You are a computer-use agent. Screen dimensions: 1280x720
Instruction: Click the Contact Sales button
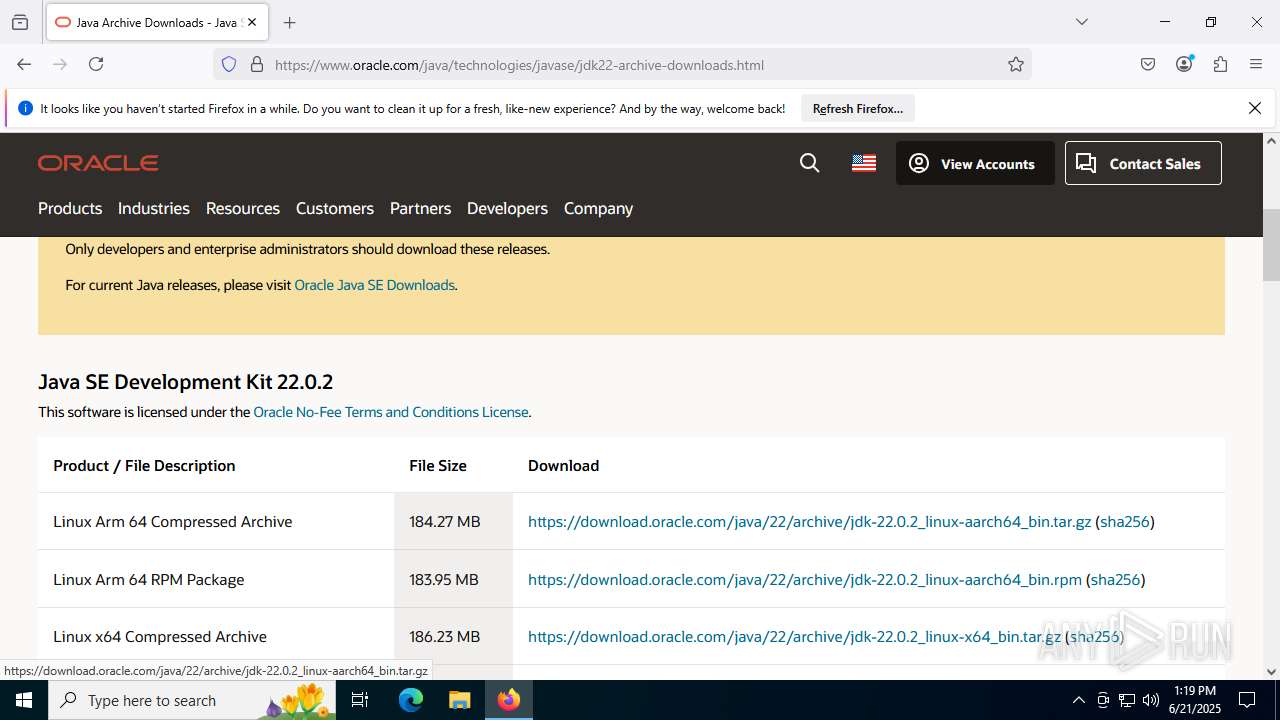(x=1143, y=163)
